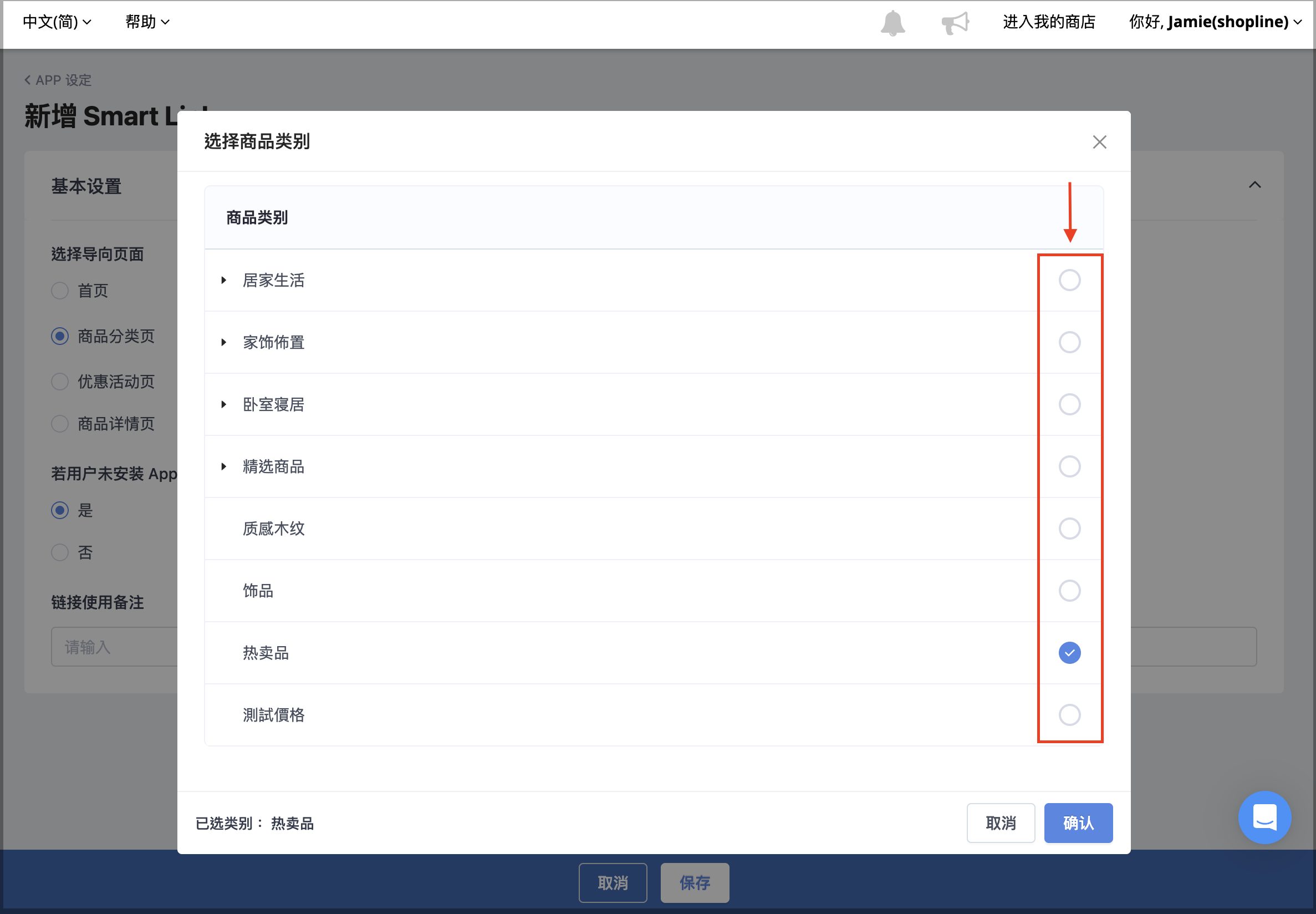Viewport: 1316px width, 914px height.
Task: Click the page-bottom 取消 button
Action: point(613,882)
